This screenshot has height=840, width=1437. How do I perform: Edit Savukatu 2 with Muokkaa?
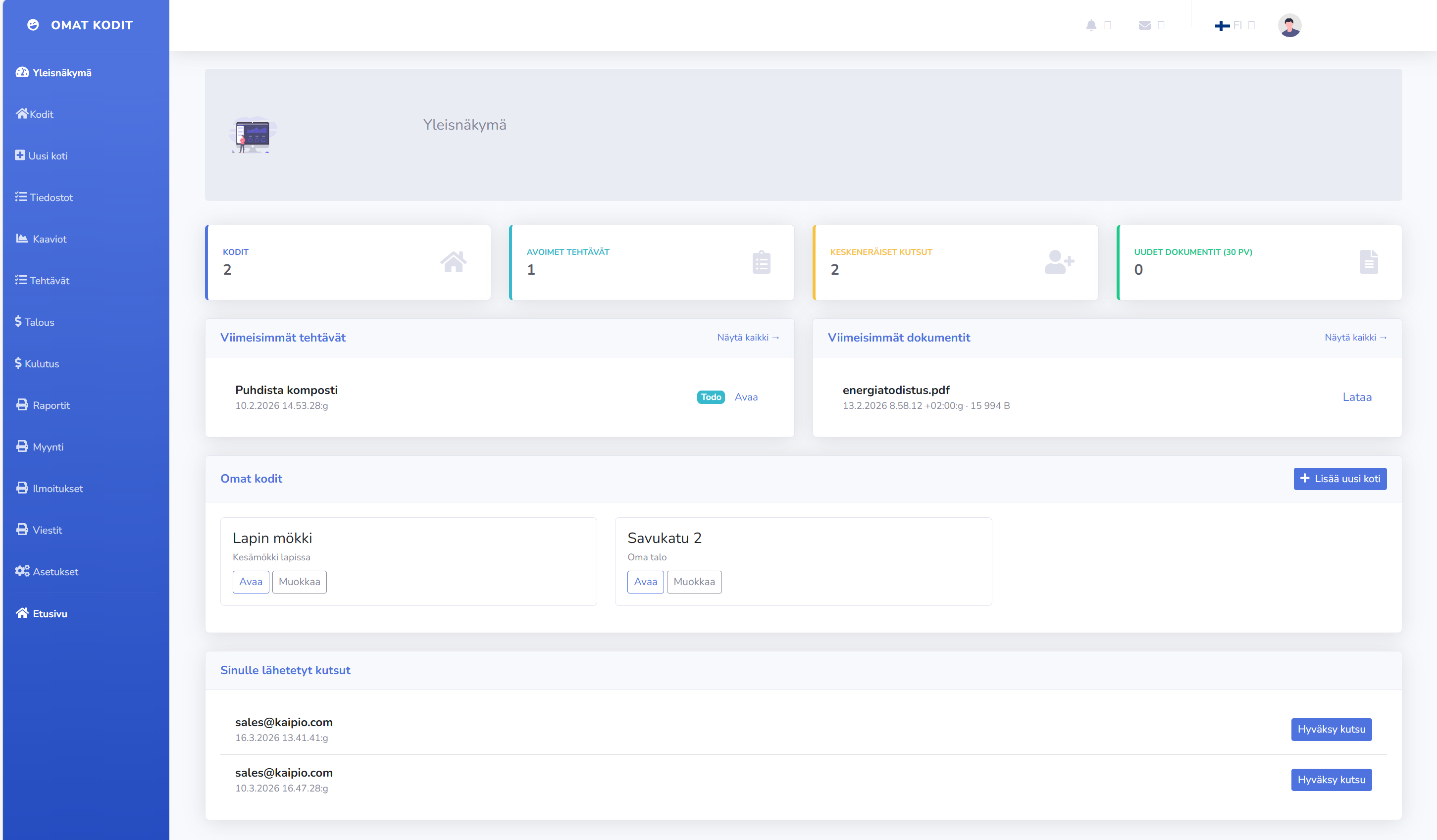(x=694, y=582)
